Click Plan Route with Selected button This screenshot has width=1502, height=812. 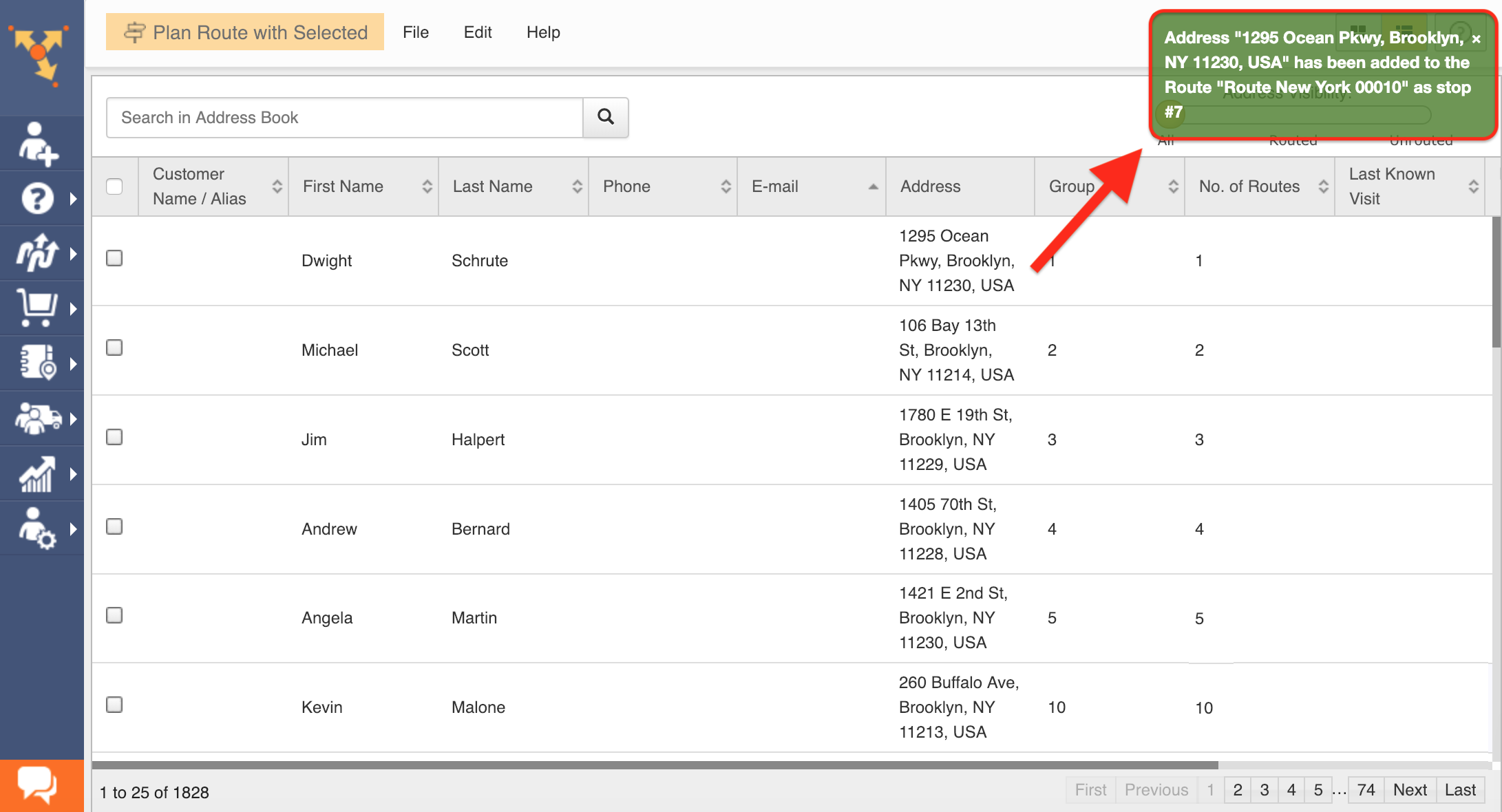[245, 32]
